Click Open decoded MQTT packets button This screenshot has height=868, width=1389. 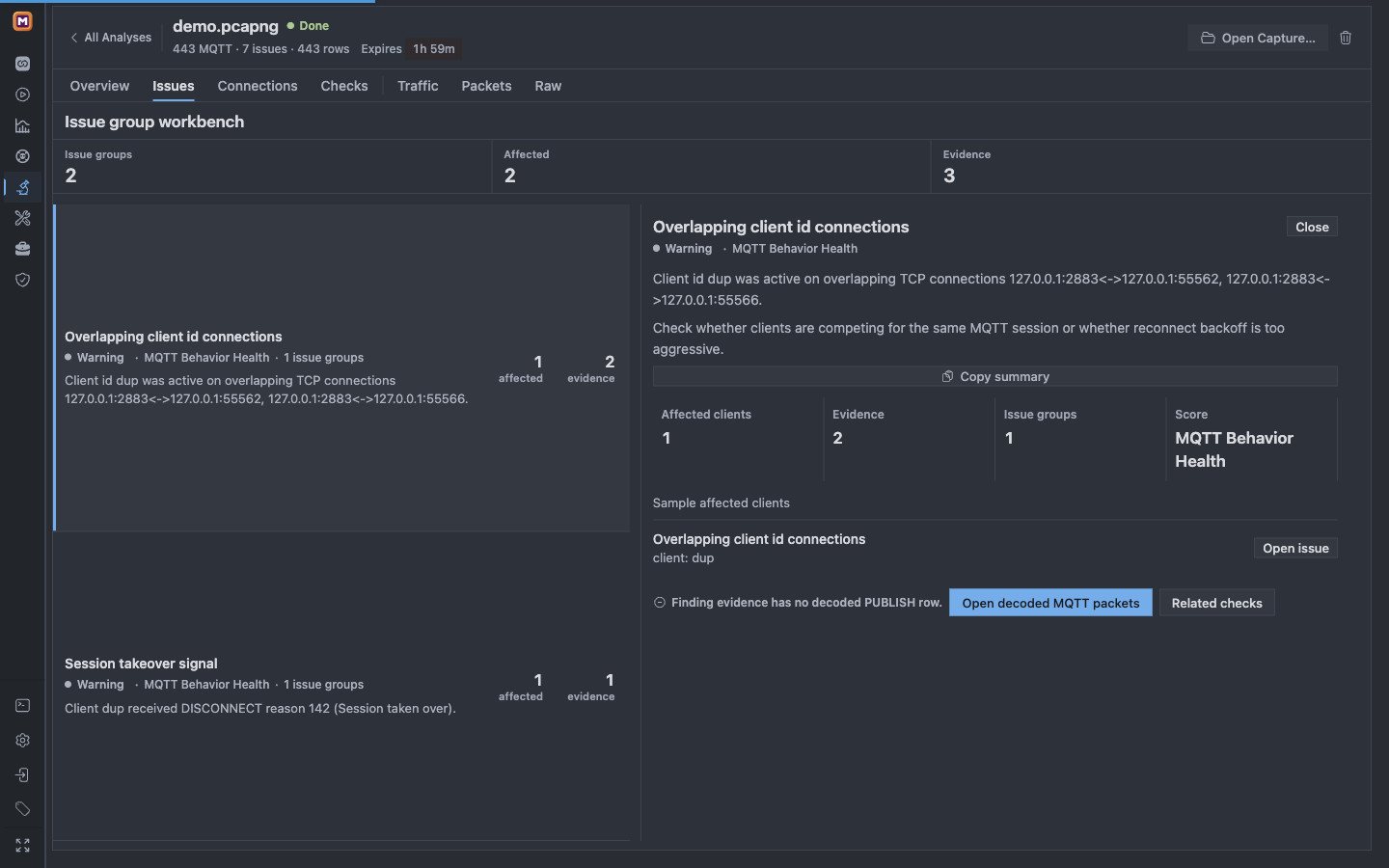[1050, 603]
